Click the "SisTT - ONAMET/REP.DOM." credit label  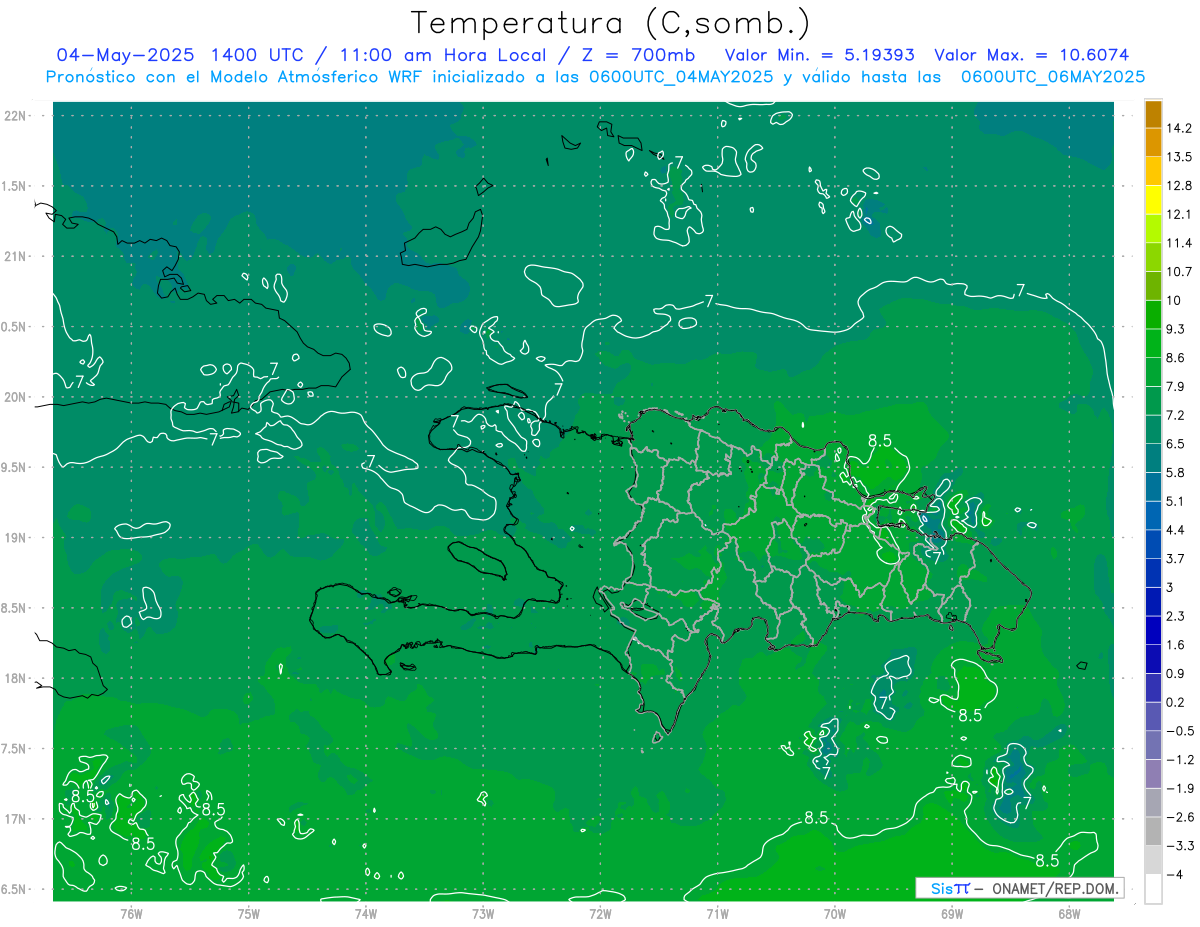click(1020, 888)
